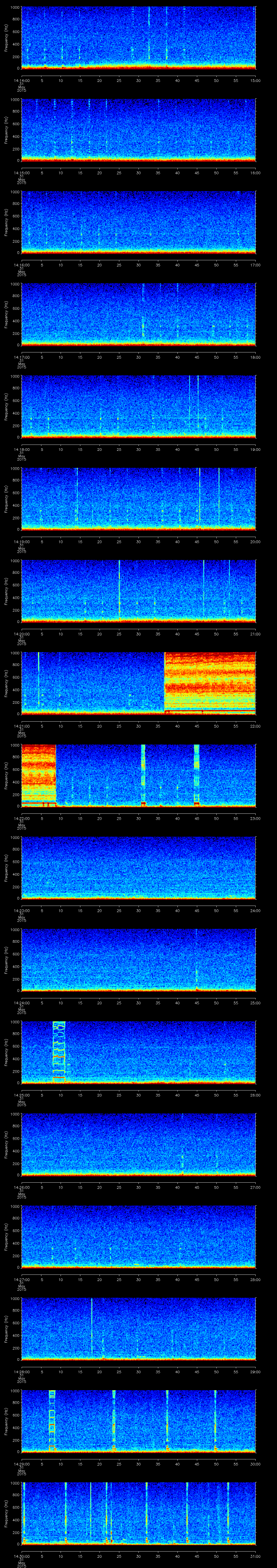Click the 14:26:00 start time label
277x1568 pixels.
coord(21,1187)
